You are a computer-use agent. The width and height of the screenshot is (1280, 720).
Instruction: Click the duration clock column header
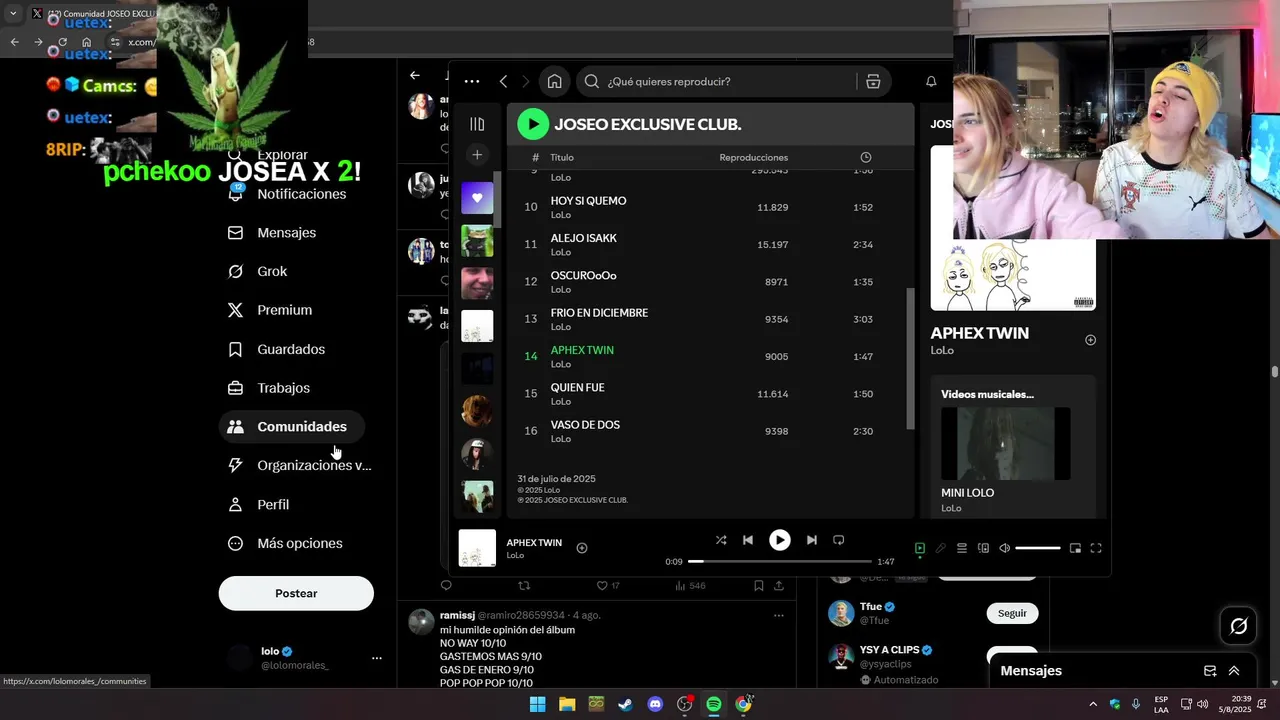[865, 158]
